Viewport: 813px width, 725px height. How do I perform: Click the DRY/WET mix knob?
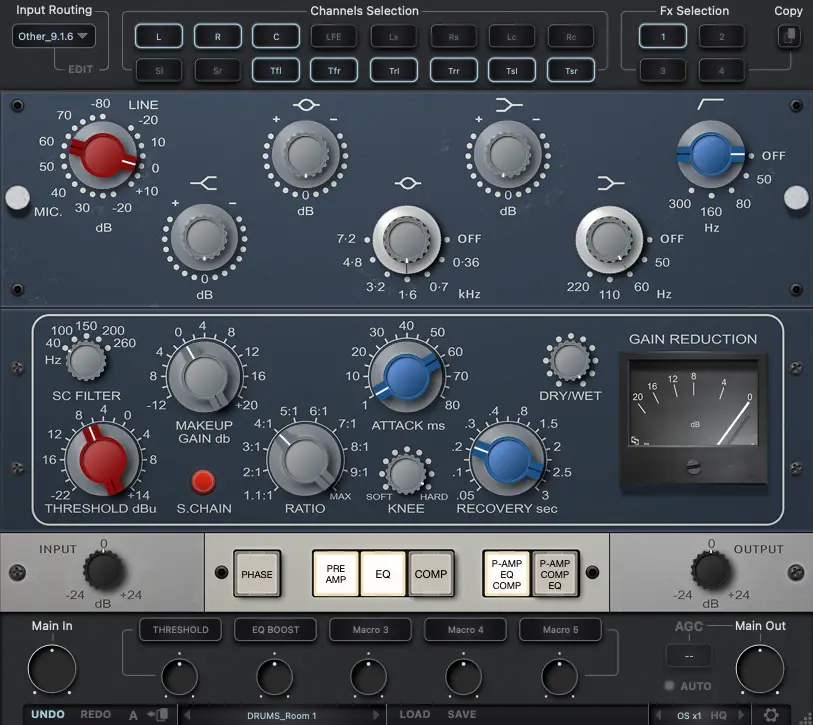[x=570, y=360]
